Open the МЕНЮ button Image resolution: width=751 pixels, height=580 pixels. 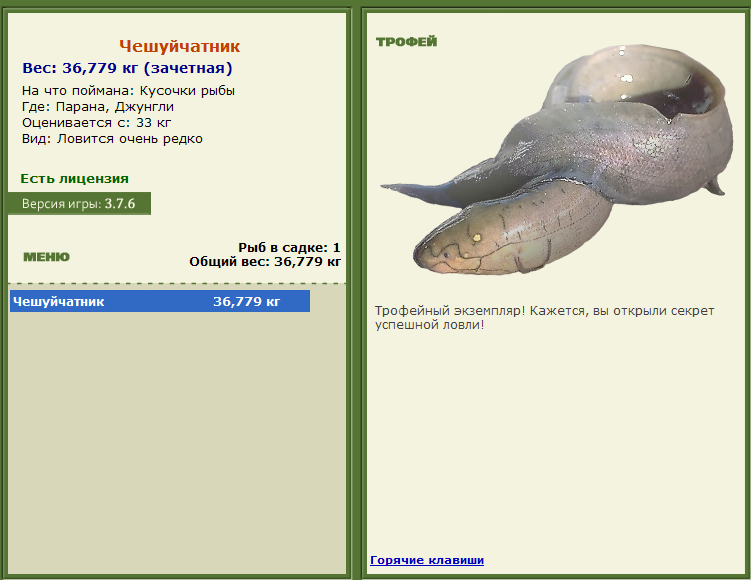coord(46,257)
